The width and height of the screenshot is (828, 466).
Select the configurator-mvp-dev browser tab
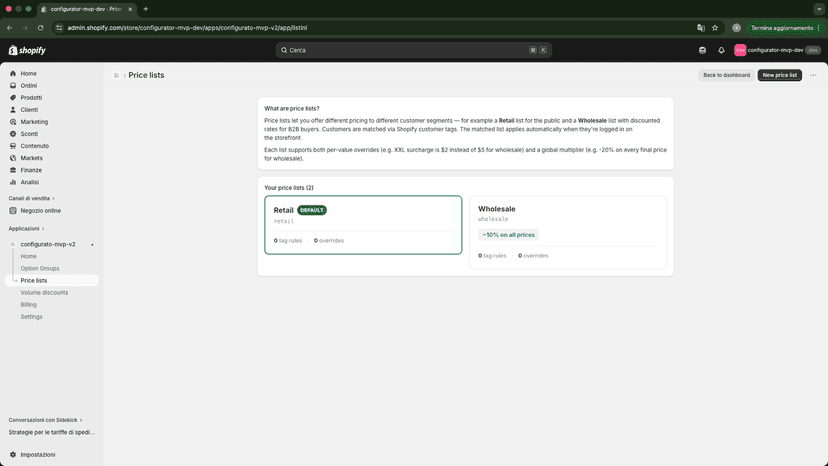87,9
